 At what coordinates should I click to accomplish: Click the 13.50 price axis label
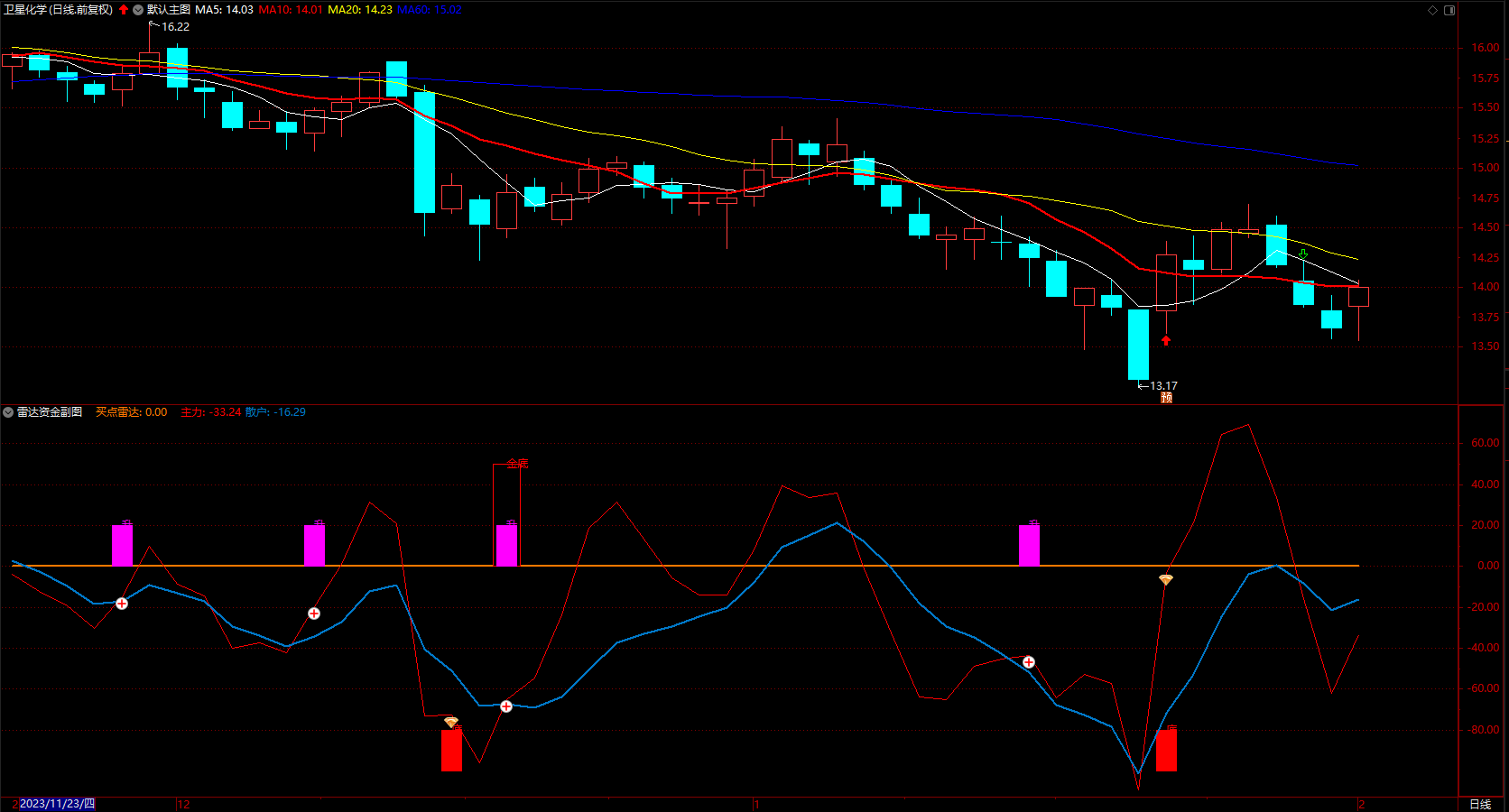(1486, 346)
